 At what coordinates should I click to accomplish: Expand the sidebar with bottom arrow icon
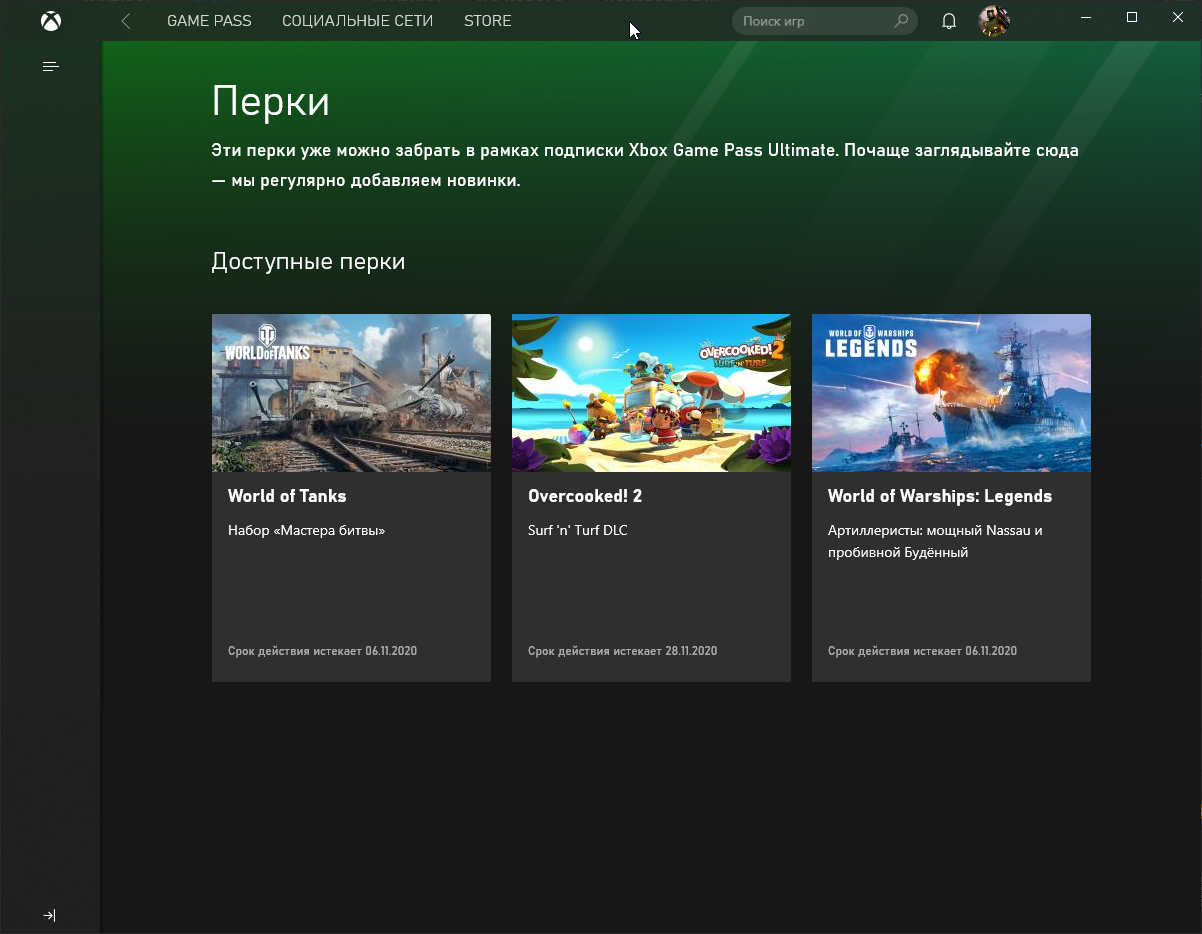click(50, 915)
